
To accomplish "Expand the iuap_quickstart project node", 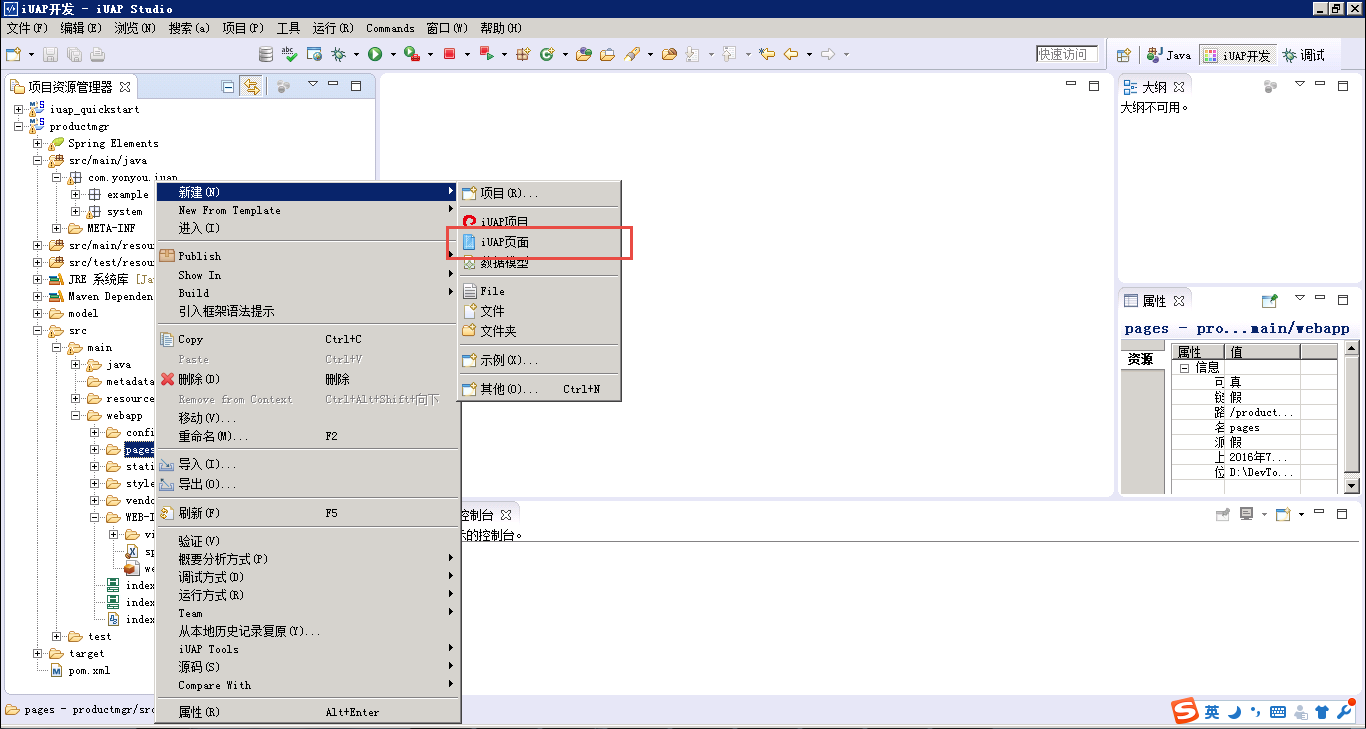I will tap(19, 109).
